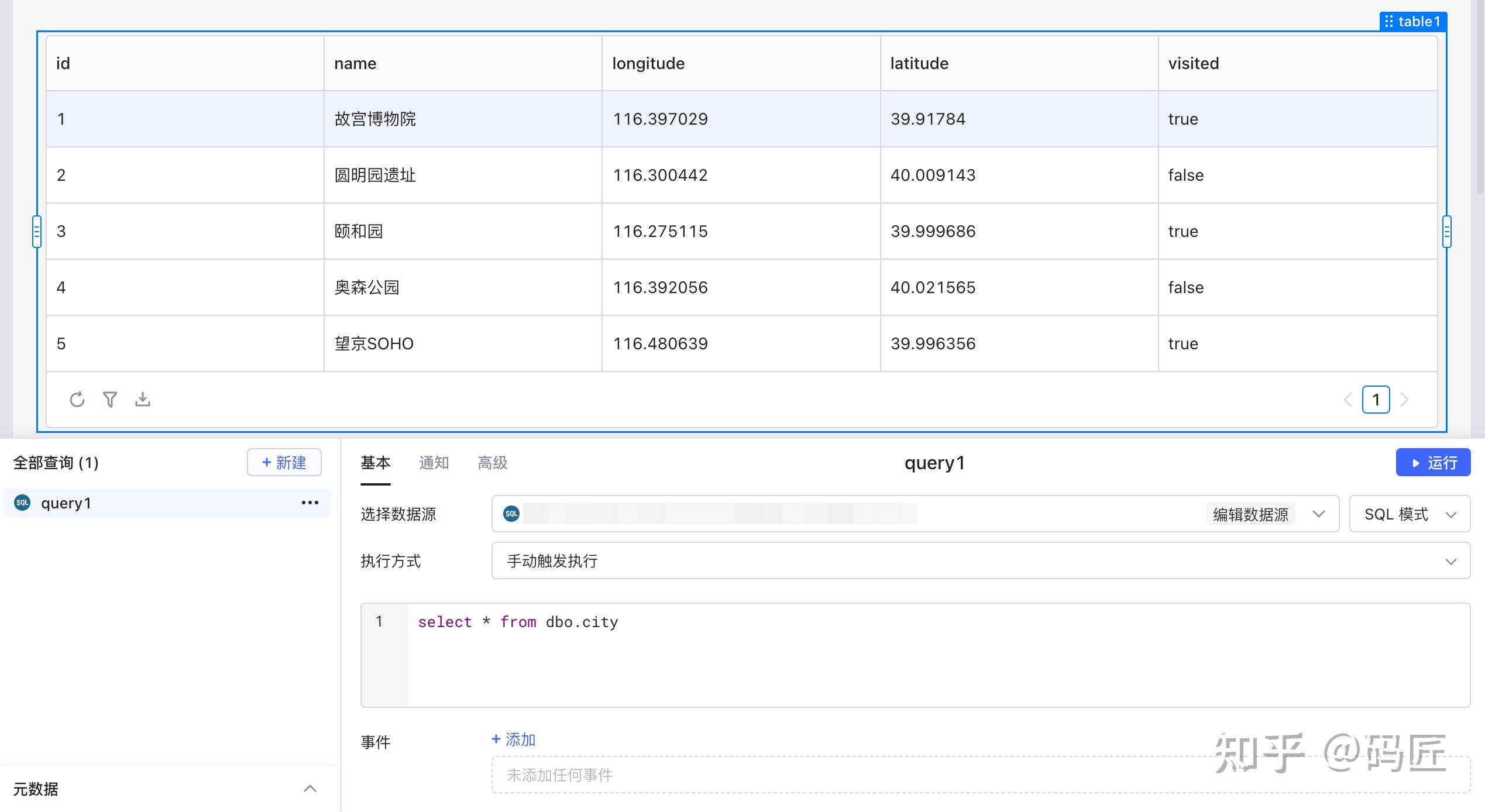1485x812 pixels.
Task: Click the left resize handle of table1
Action: pyautogui.click(x=37, y=231)
